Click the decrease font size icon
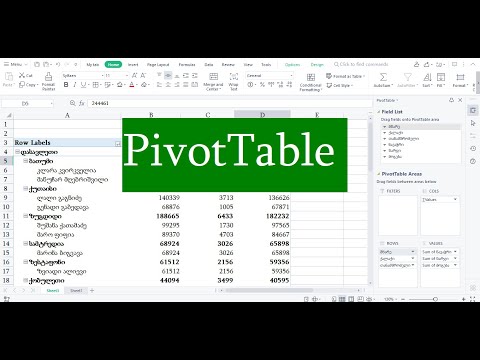Image resolution: width=480 pixels, height=360 pixels. click(x=143, y=76)
